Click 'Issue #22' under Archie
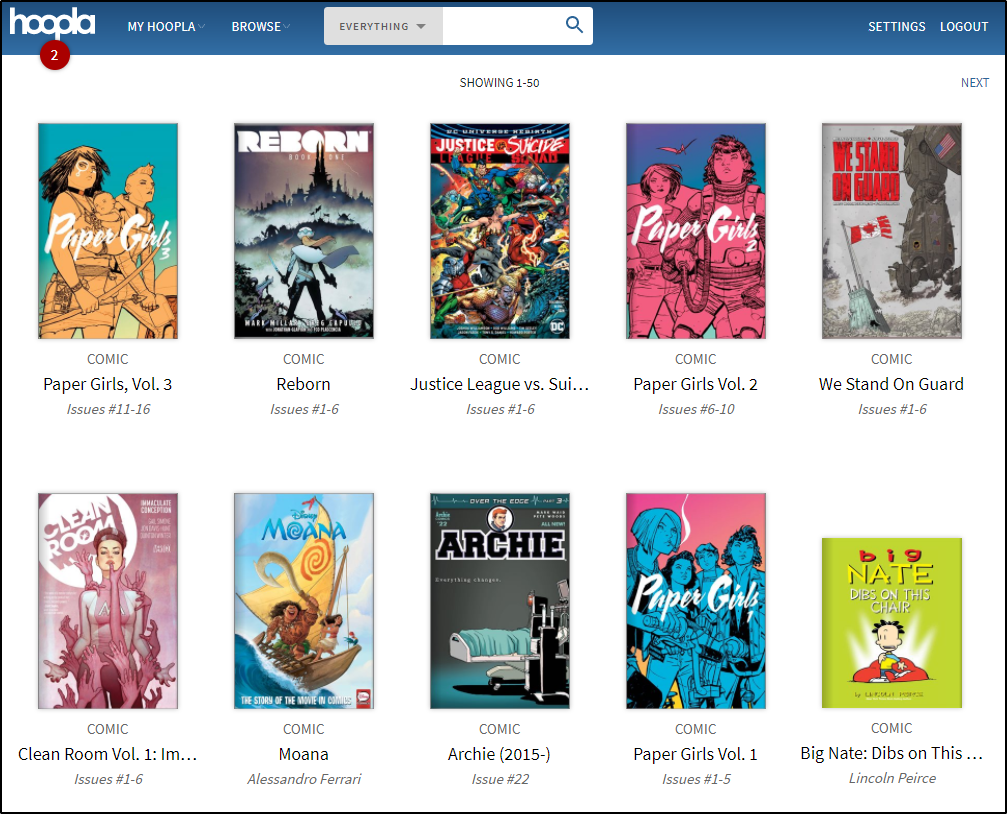1007x814 pixels. click(x=500, y=779)
